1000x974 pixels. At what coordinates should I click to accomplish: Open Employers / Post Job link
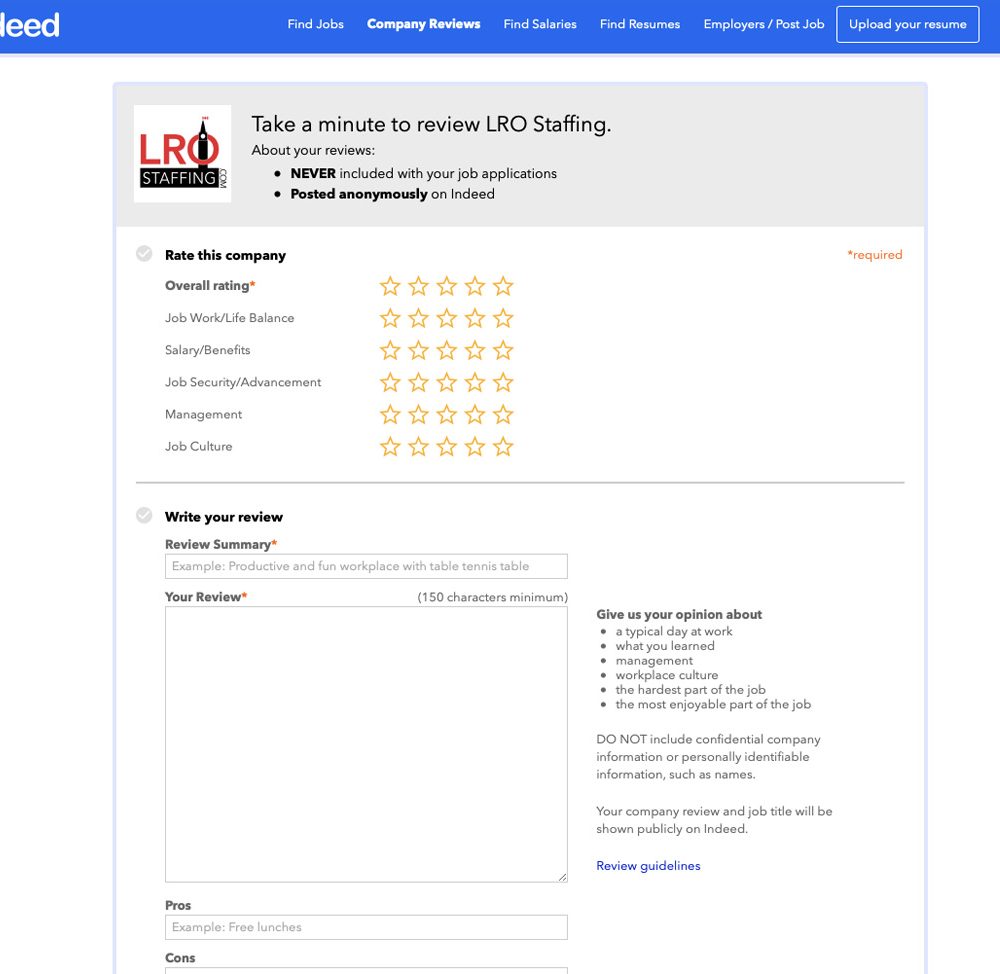click(764, 24)
